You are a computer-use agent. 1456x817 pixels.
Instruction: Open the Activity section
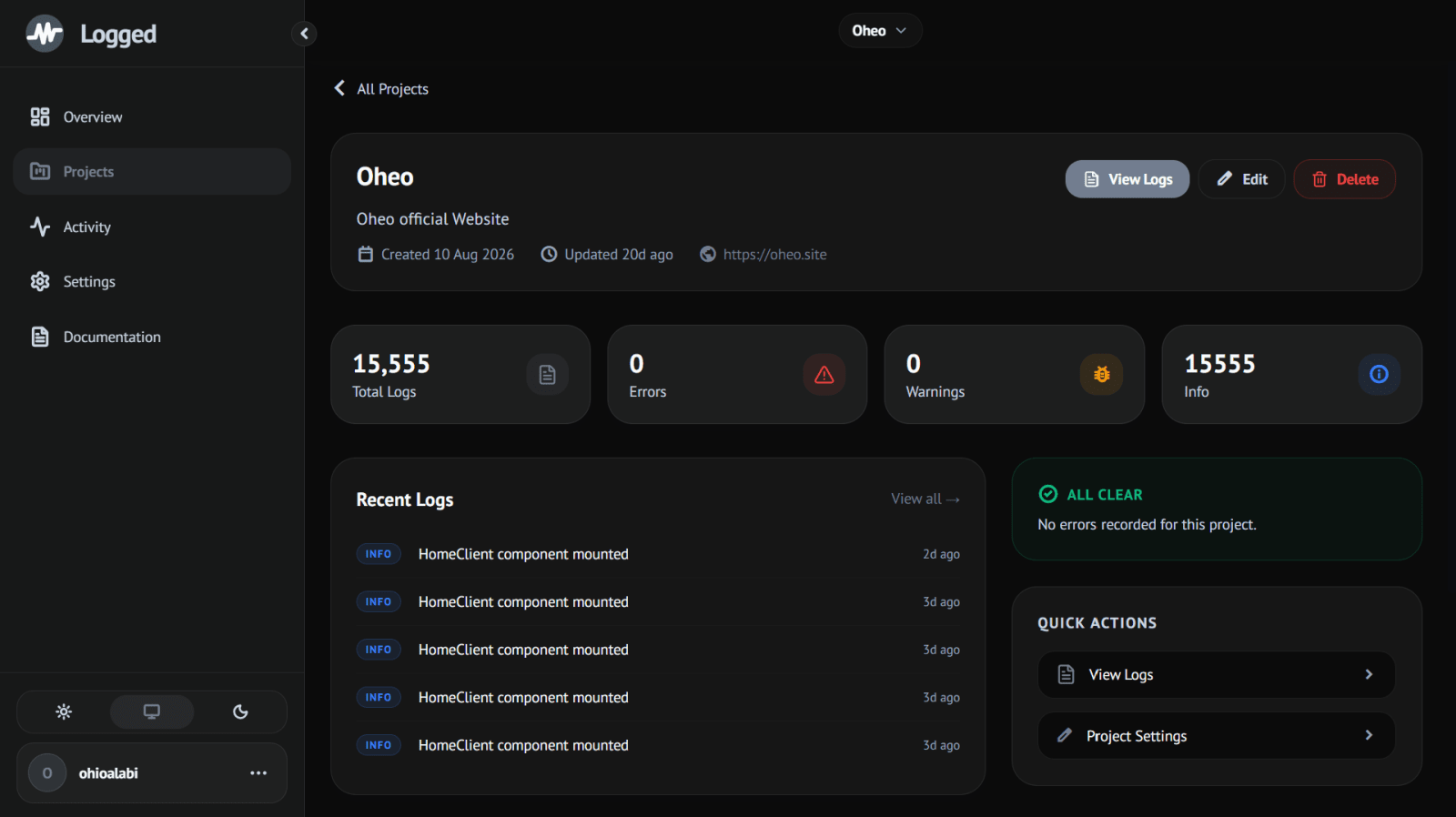(x=152, y=227)
